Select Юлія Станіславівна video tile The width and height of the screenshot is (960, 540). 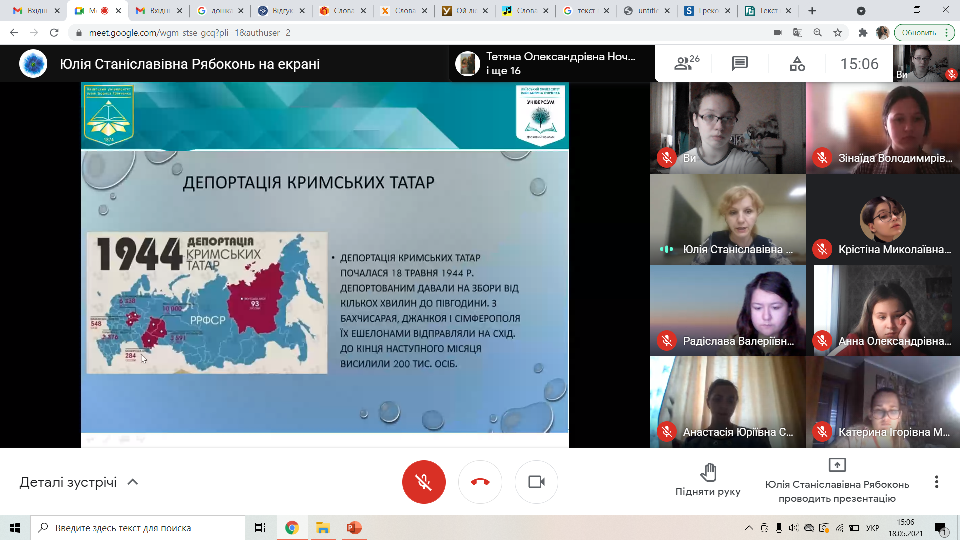point(727,219)
